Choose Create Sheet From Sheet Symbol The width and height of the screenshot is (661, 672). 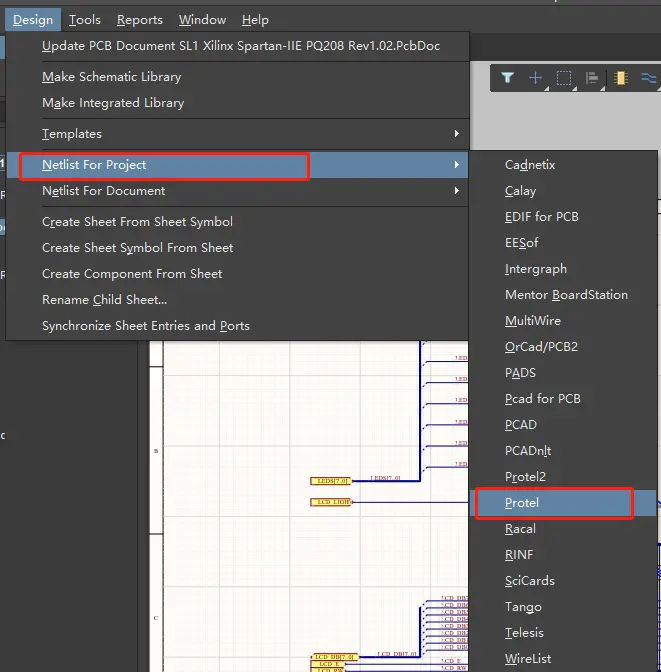tap(237, 222)
